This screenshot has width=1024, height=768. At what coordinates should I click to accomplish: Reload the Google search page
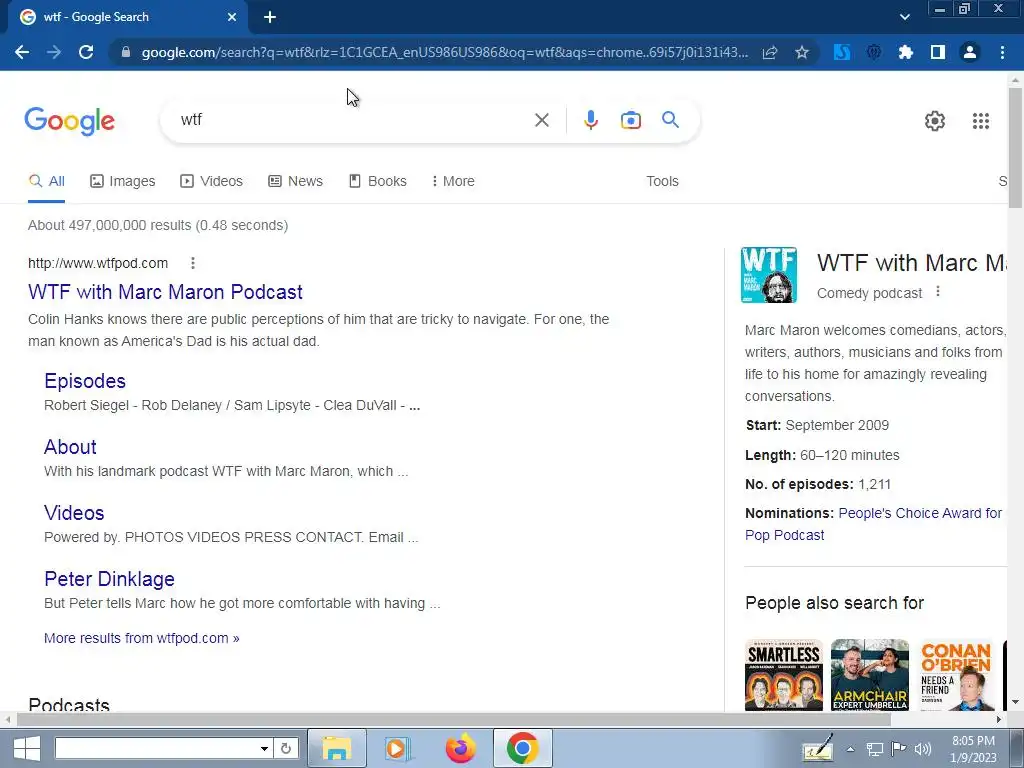coord(86,52)
